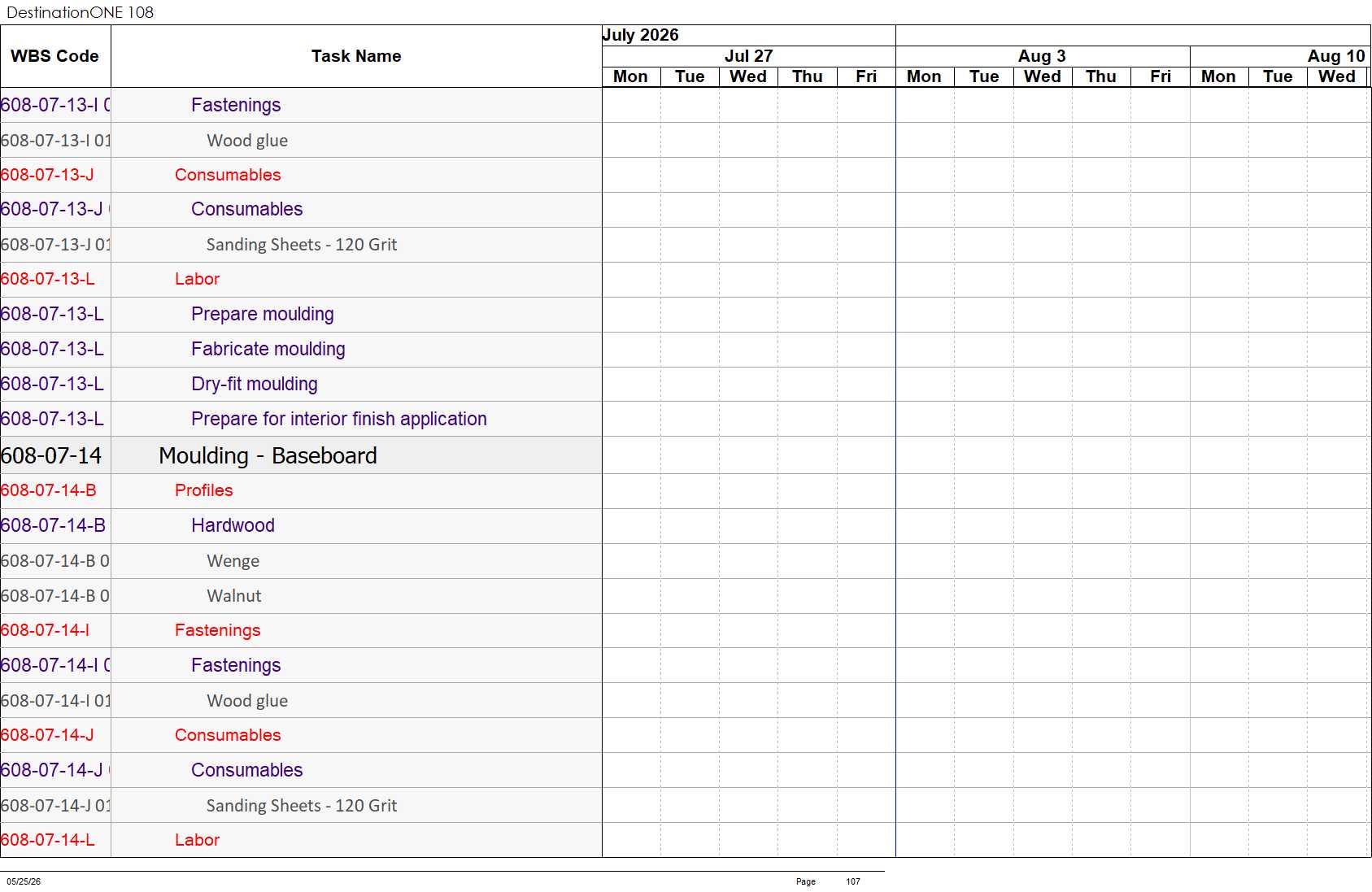This screenshot has height=892, width=1372.
Task: Select the Aug 3 week header
Action: 1042,56
